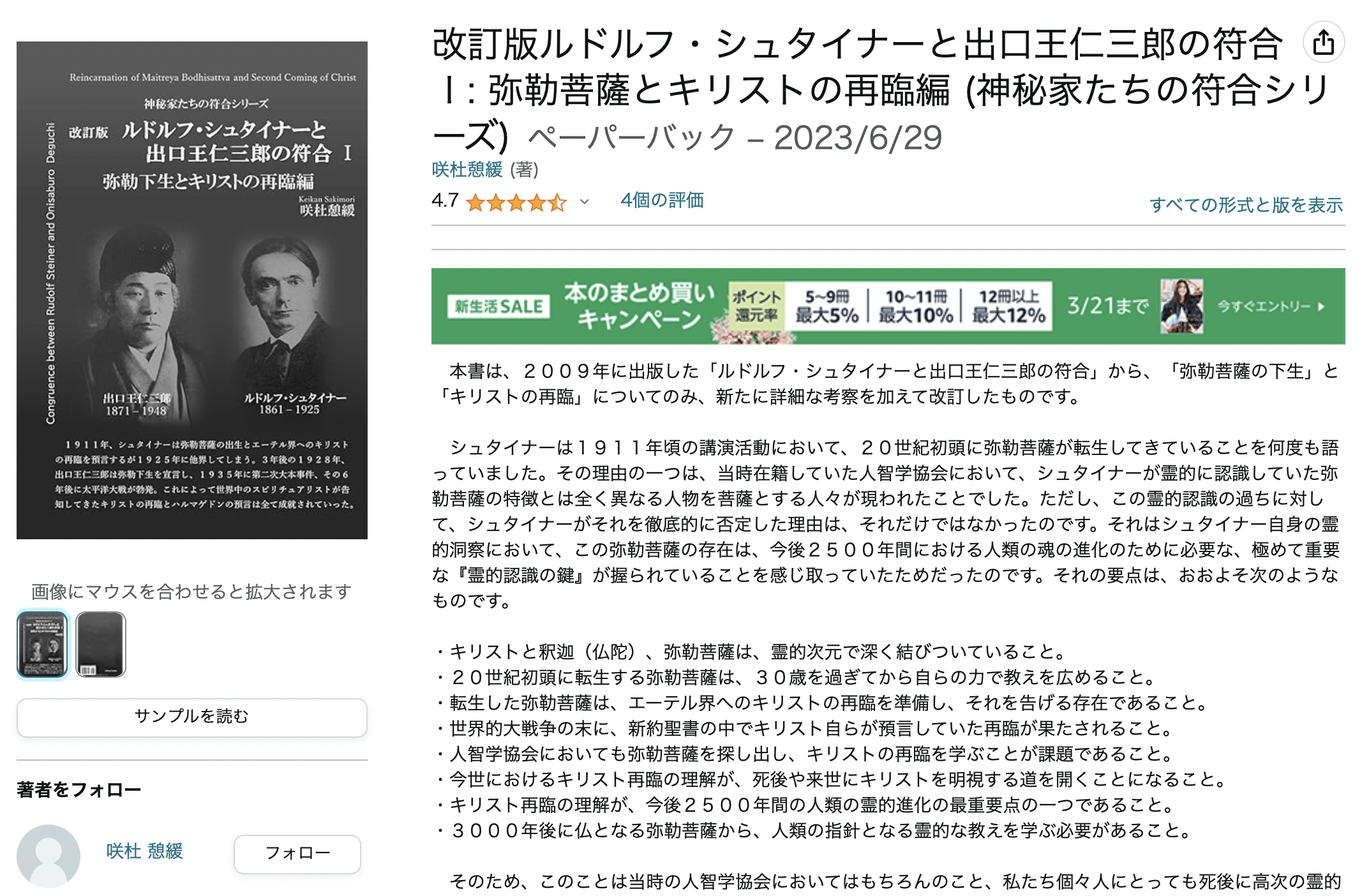Open the 4個の評価 reviews link

(x=662, y=200)
